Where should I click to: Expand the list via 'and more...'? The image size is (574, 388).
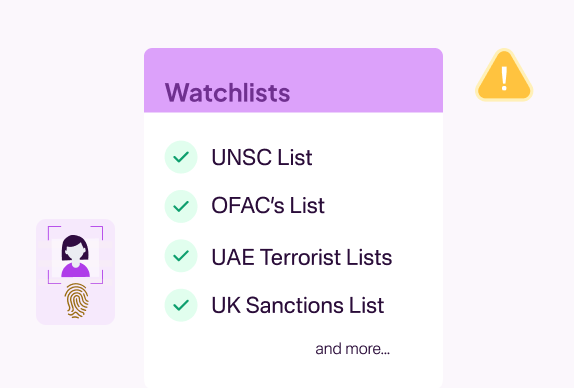click(x=353, y=349)
